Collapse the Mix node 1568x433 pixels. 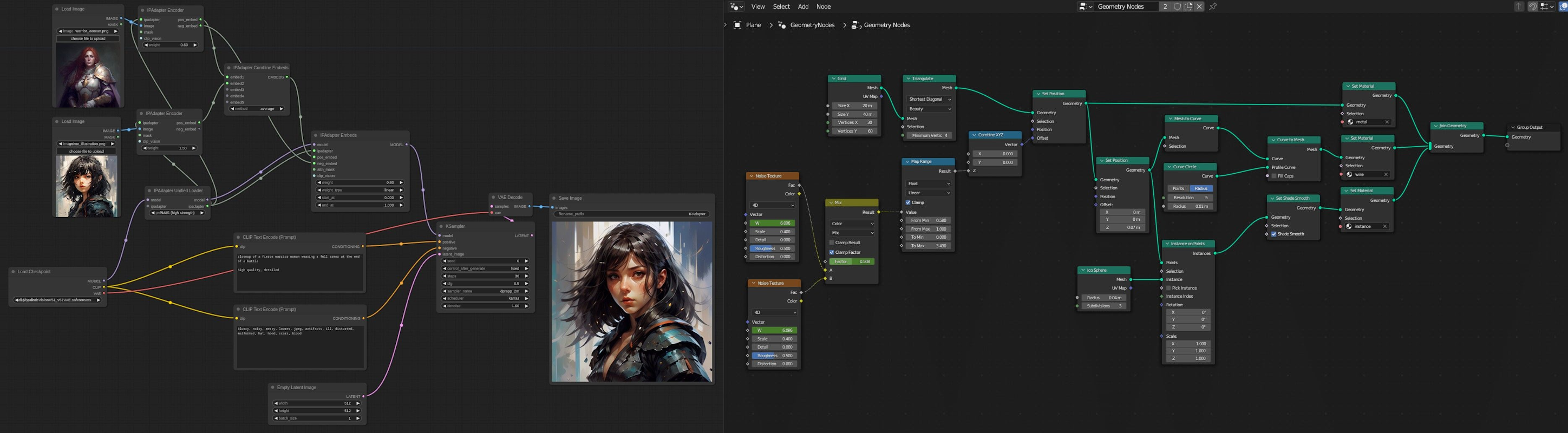click(831, 202)
